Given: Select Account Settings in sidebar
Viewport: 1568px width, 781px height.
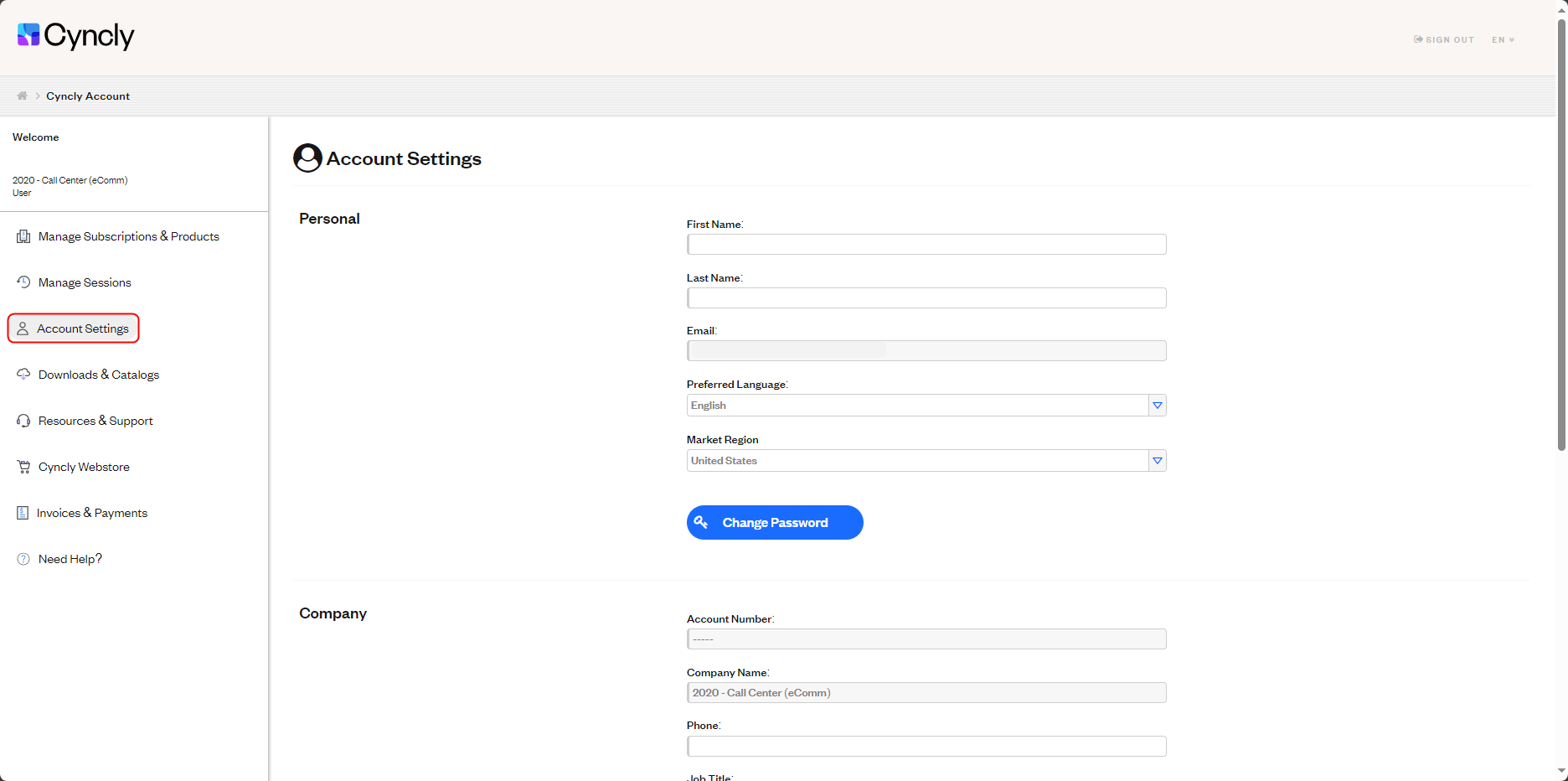Looking at the screenshot, I should pos(74,328).
